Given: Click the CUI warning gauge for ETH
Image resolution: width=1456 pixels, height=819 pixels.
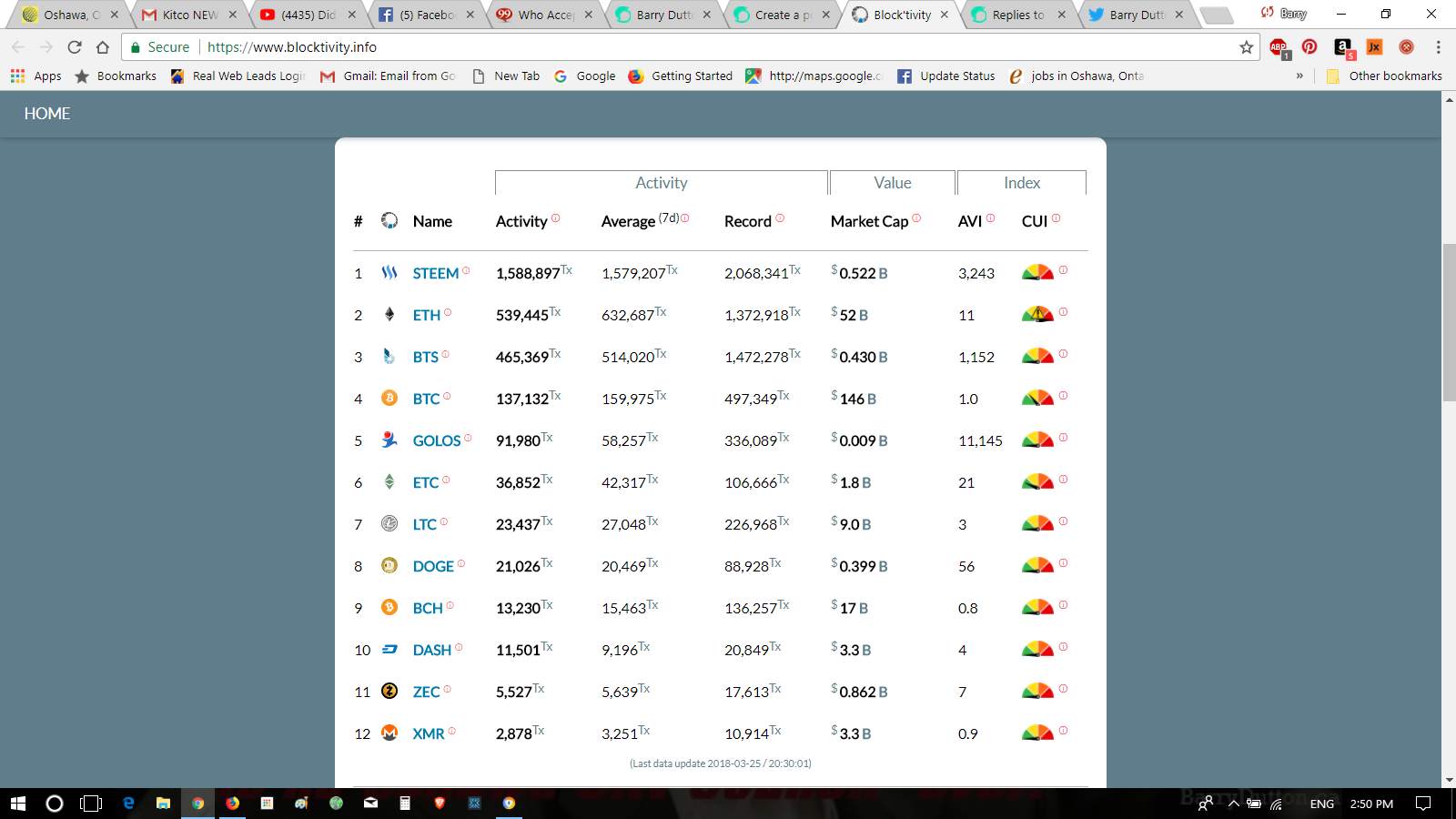Looking at the screenshot, I should [x=1037, y=314].
